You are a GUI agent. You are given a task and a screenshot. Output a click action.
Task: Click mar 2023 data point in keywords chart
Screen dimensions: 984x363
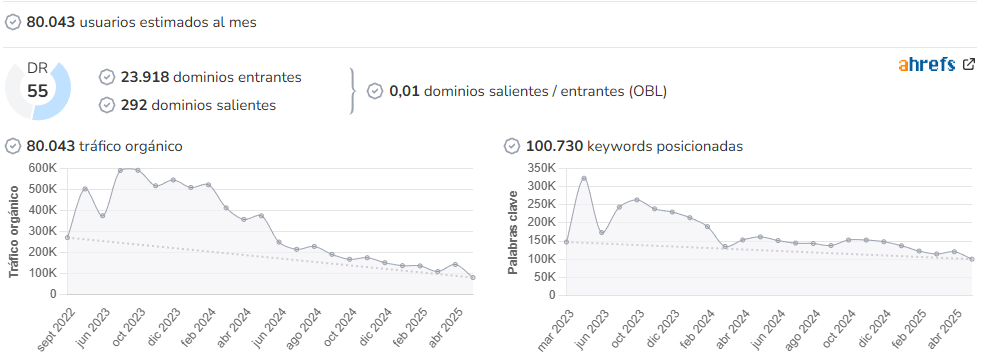(567, 242)
